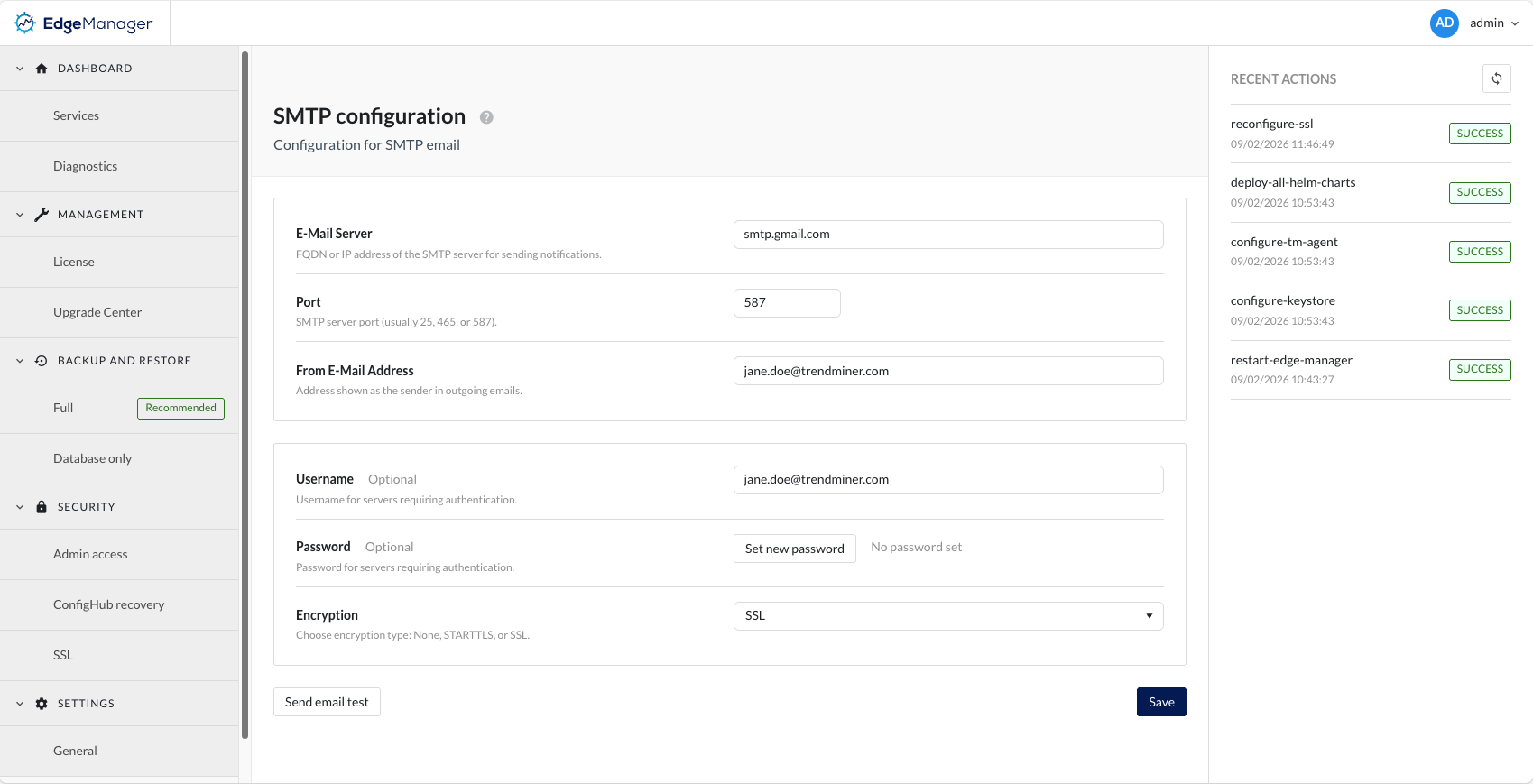Click the AD user avatar

point(1444,23)
